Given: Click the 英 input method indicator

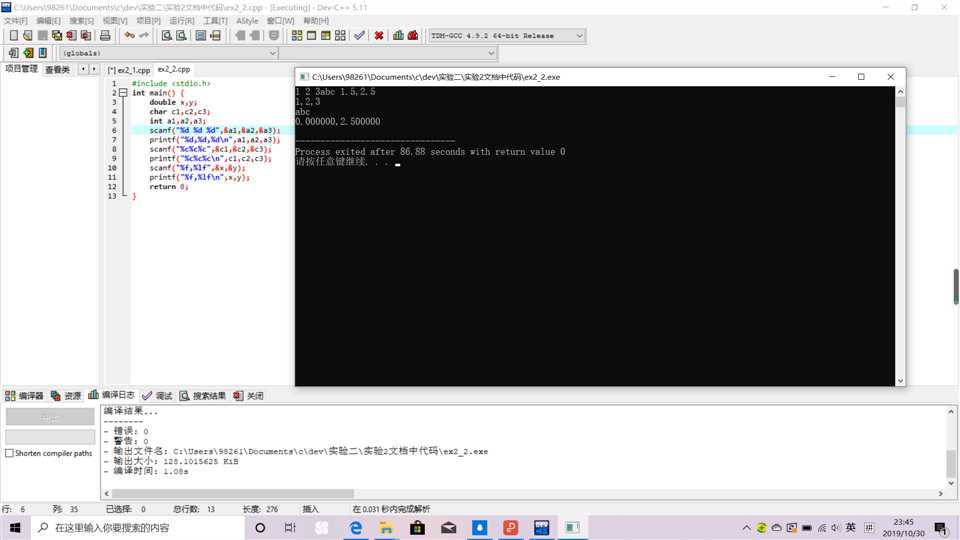Looking at the screenshot, I should click(x=850, y=527).
